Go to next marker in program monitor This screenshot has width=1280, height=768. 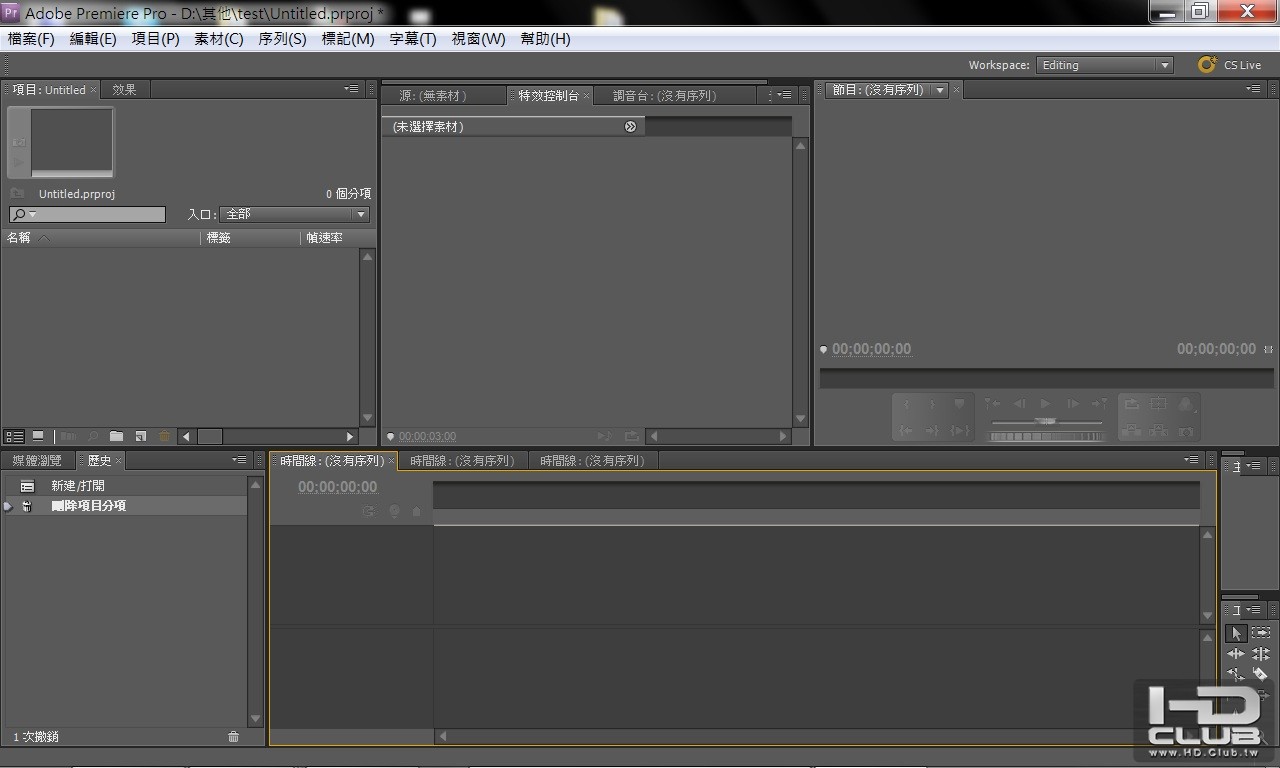[1099, 404]
